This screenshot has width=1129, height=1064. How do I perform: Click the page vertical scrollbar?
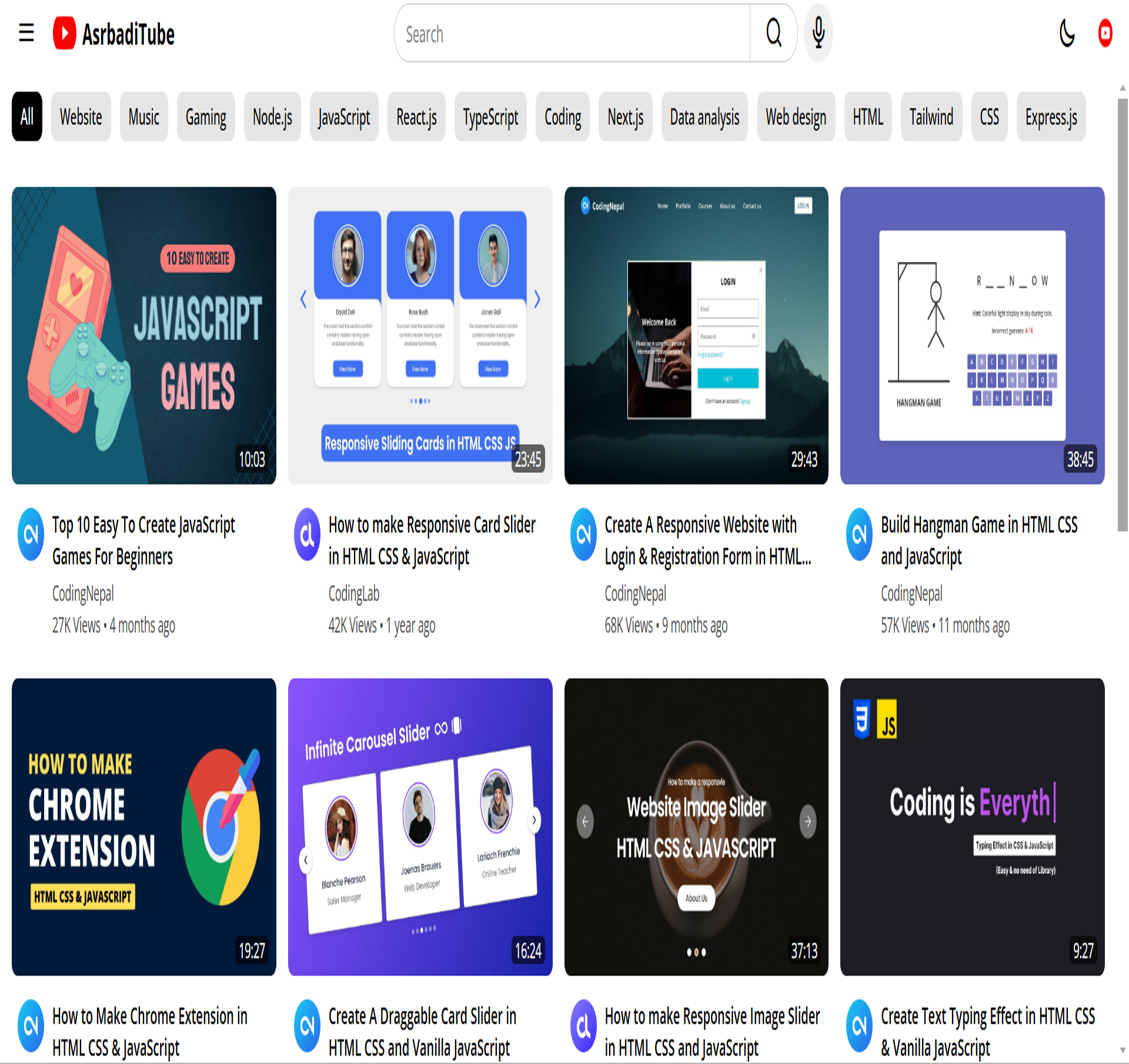tap(1123, 315)
